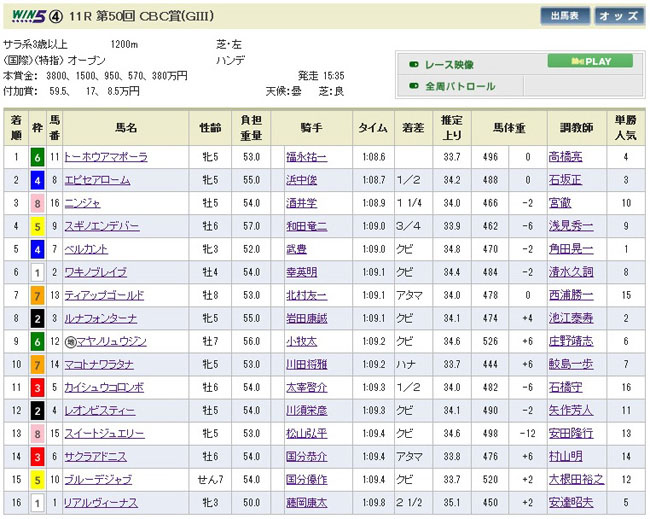Open the 全周パトロール video link
This screenshot has width=650, height=519.
tap(460, 86)
